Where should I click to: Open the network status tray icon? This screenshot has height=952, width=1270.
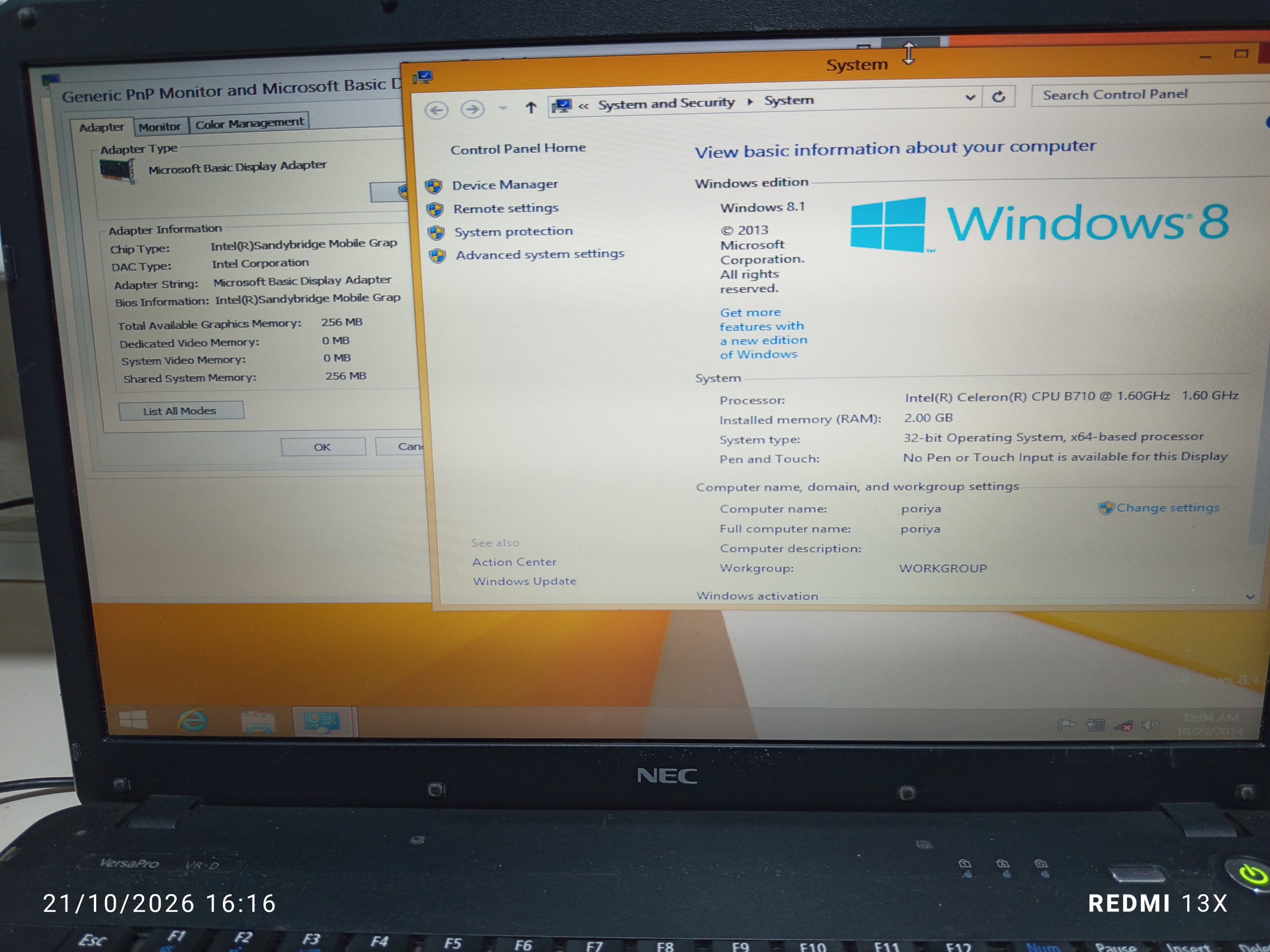[x=1123, y=726]
